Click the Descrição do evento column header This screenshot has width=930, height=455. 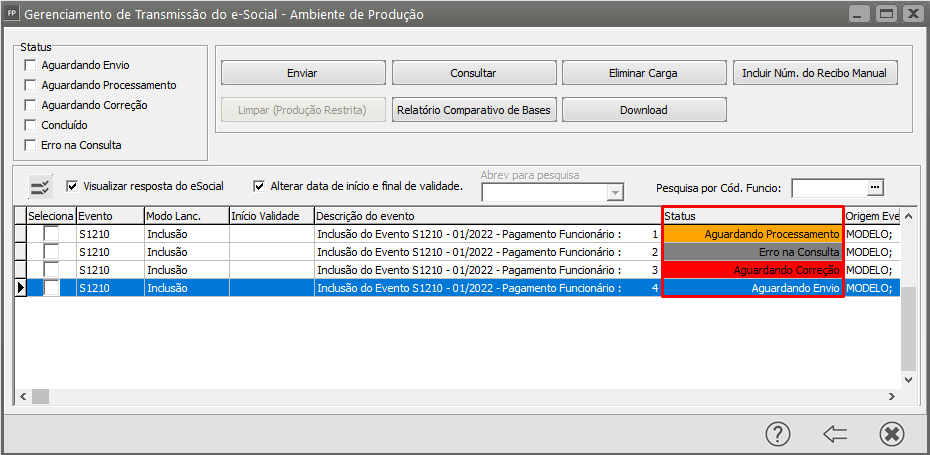coord(488,216)
